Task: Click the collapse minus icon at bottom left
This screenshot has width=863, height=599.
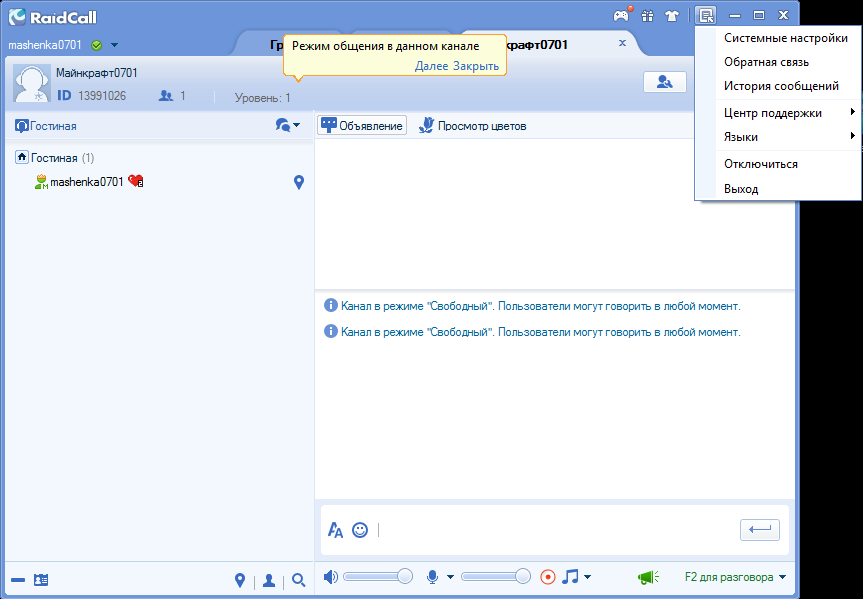Action: pyautogui.click(x=18, y=580)
